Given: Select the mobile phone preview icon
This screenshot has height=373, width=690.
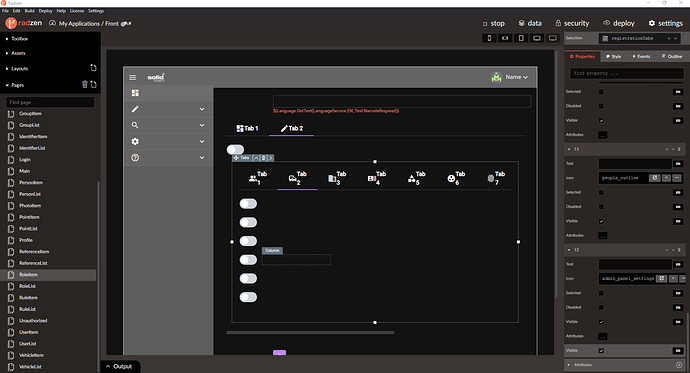Looking at the screenshot, I should coord(489,38).
